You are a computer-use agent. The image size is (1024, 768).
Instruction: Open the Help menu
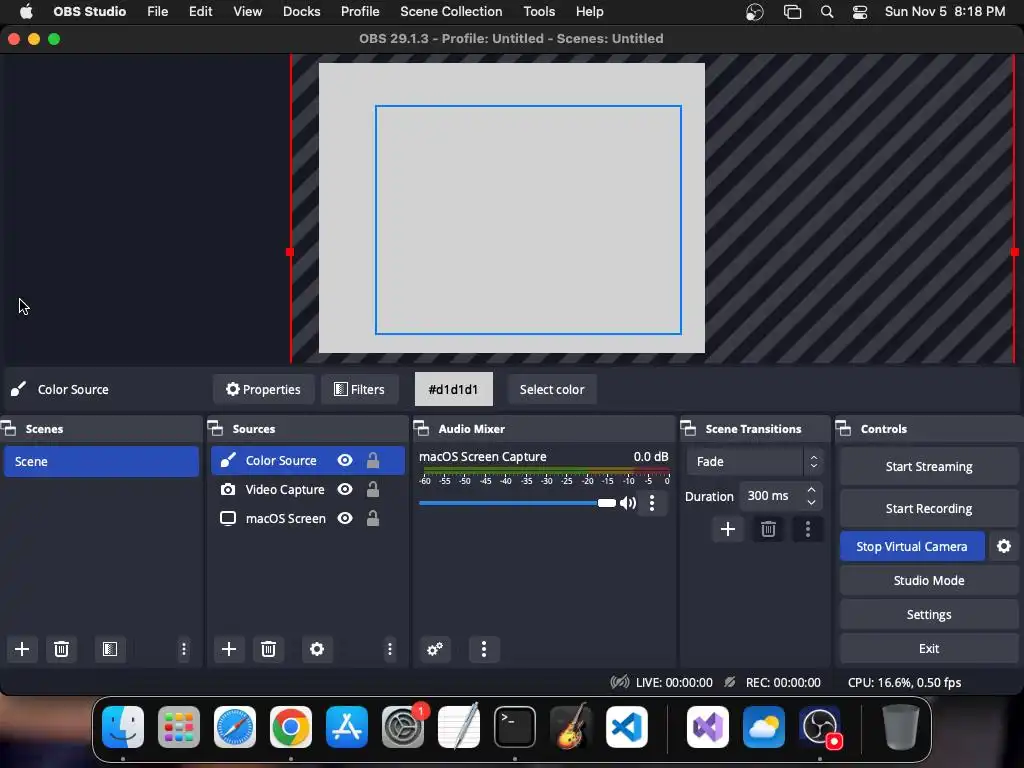pos(590,12)
